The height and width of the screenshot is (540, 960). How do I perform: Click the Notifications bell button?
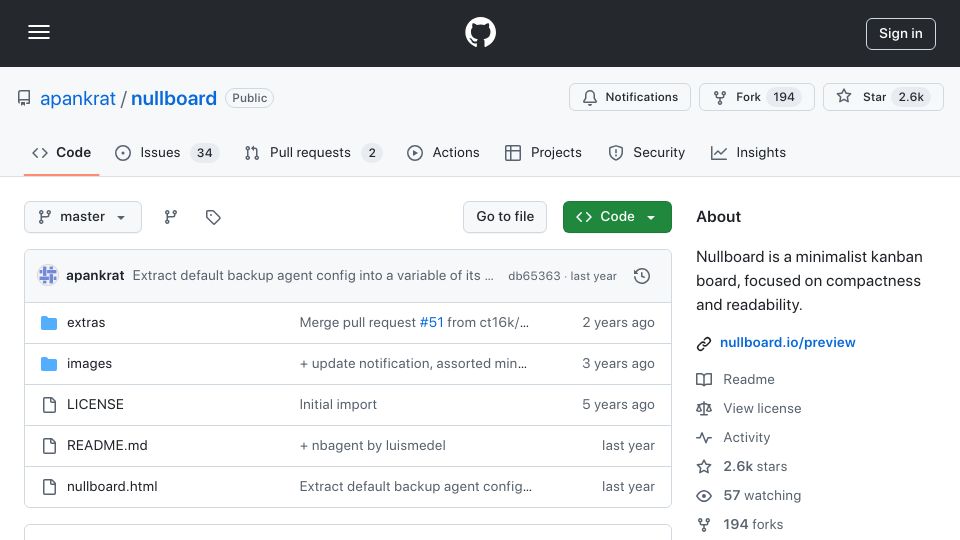629,97
